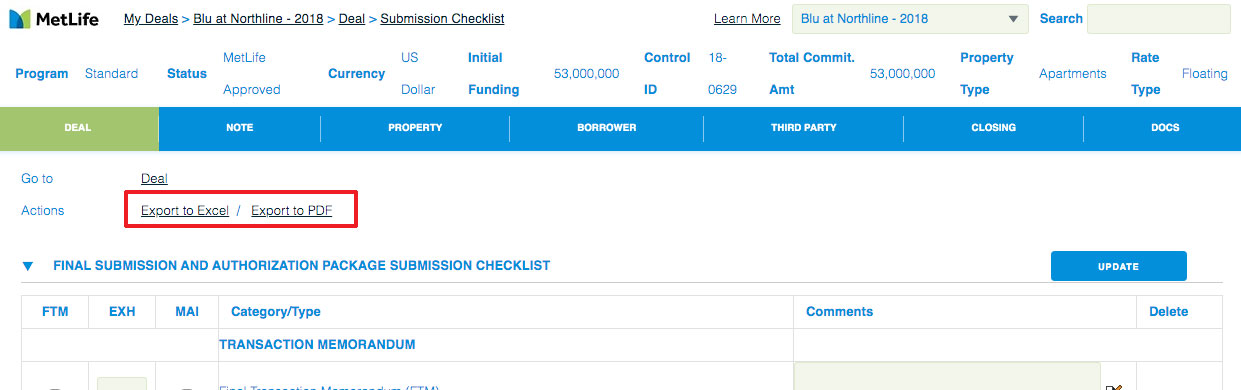
Task: Open the CLOSING tab
Action: (993, 128)
